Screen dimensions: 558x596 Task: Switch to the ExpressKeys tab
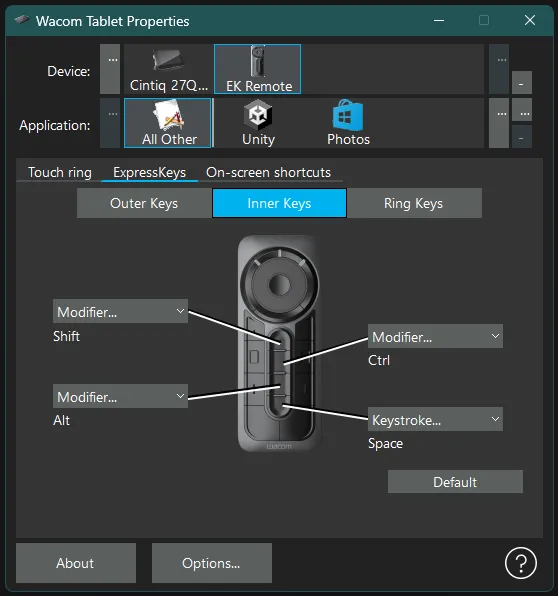[149, 172]
